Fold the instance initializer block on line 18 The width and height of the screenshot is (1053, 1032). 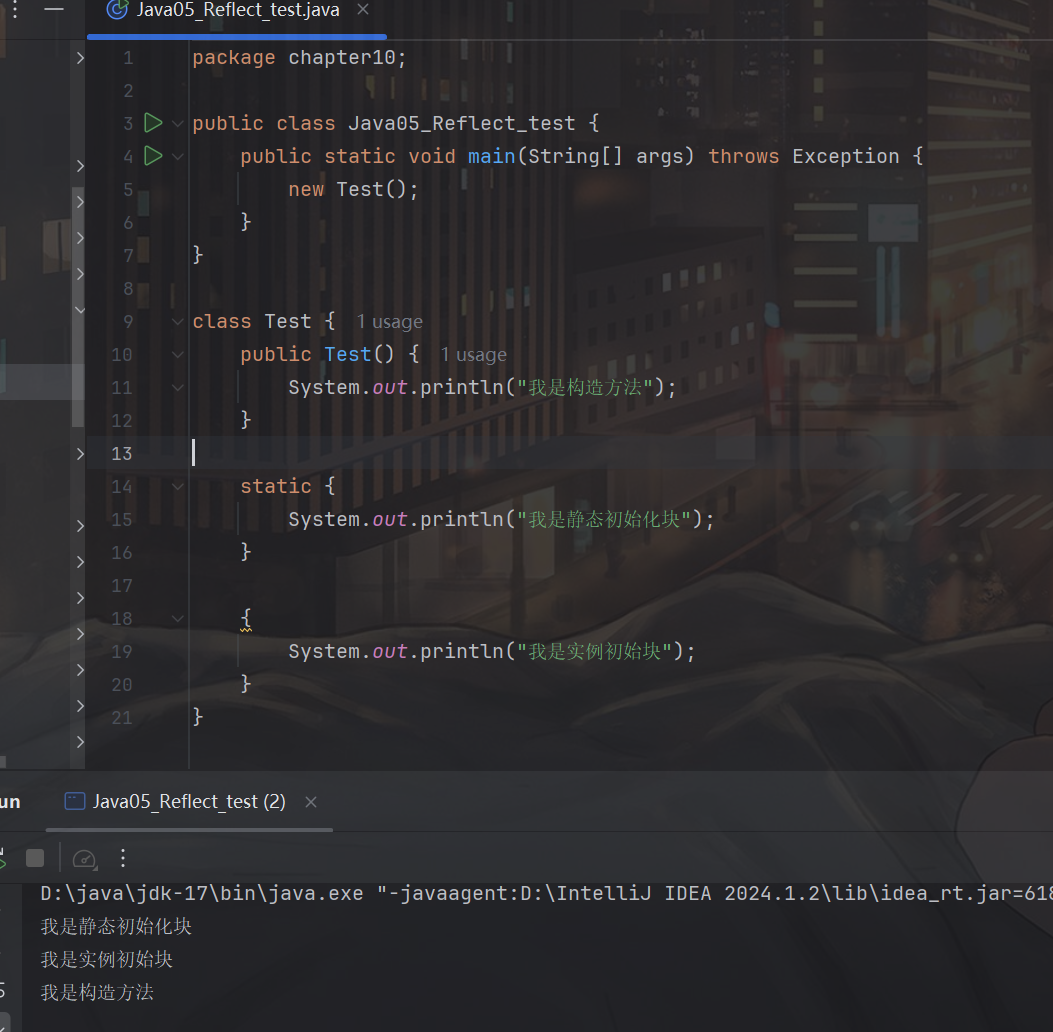point(178,619)
